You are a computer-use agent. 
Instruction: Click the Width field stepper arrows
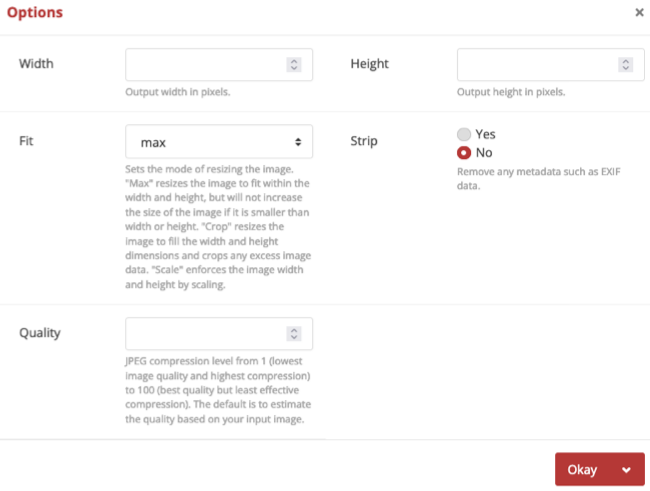294,64
